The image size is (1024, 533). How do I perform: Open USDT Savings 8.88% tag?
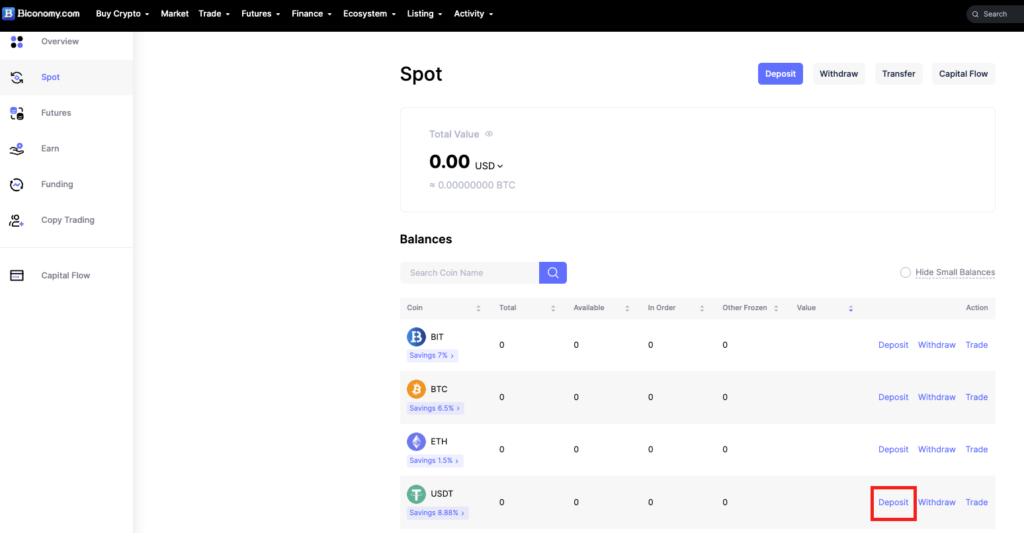point(437,513)
